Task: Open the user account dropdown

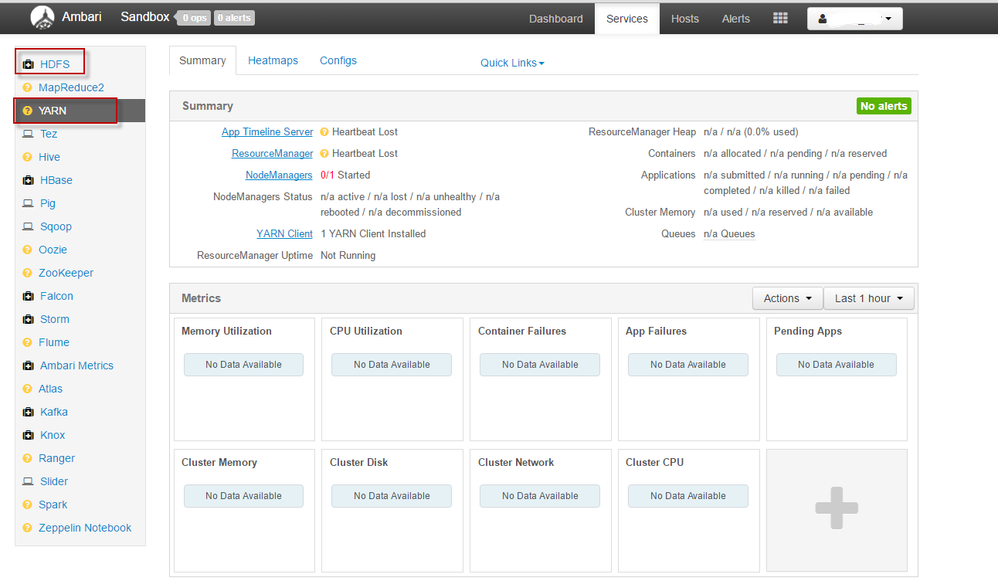Action: point(854,19)
